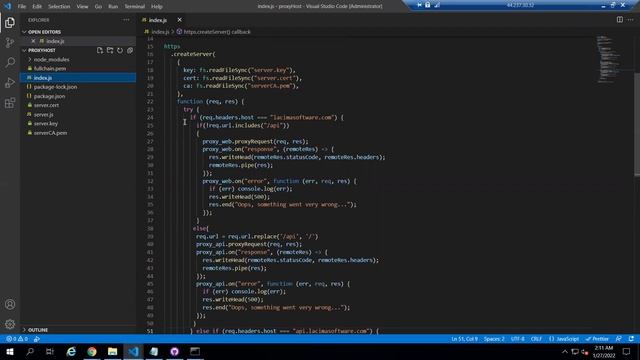Image resolution: width=640 pixels, height=360 pixels.
Task: Open the Explorer view in activity bar
Action: point(10,22)
